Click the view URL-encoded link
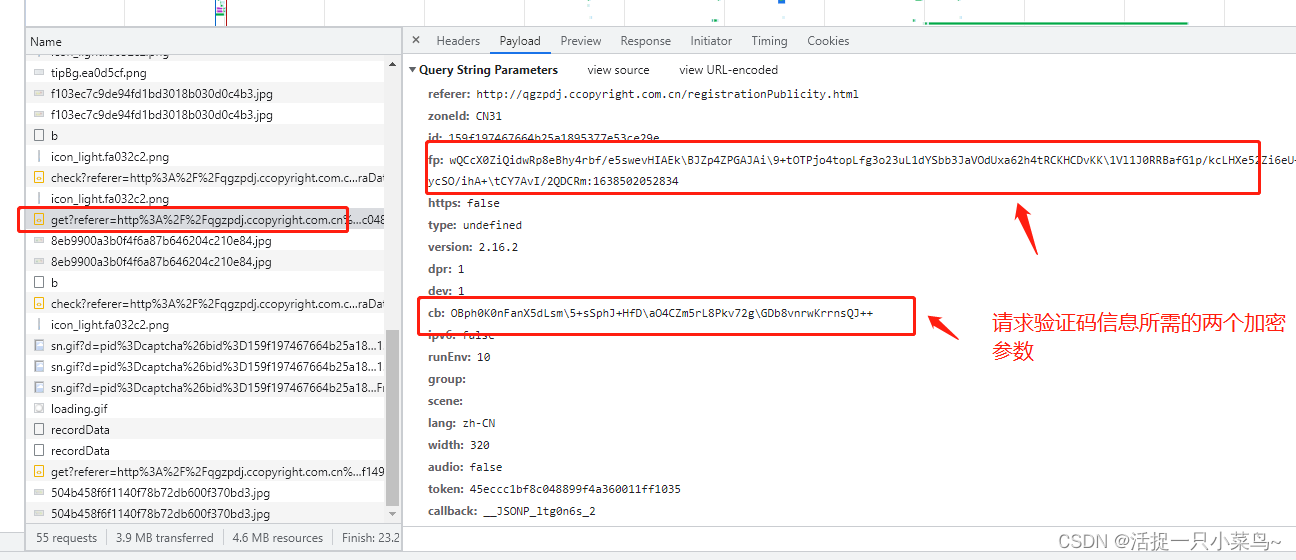Viewport: 1296px width, 560px height. tap(728, 70)
